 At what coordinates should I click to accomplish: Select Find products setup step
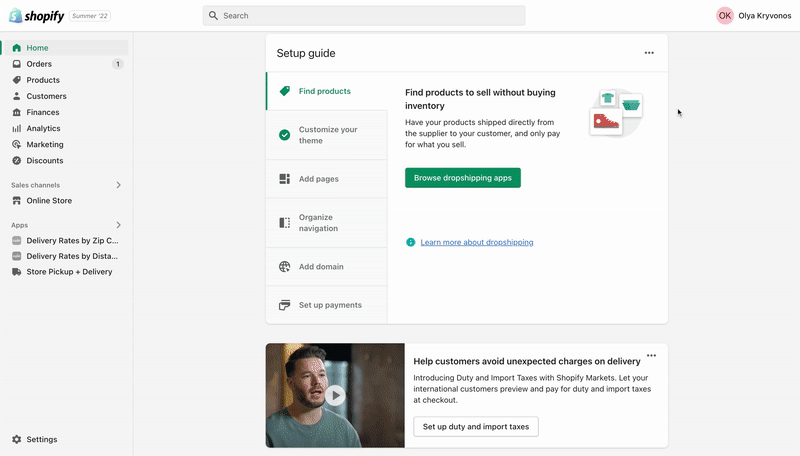327,91
